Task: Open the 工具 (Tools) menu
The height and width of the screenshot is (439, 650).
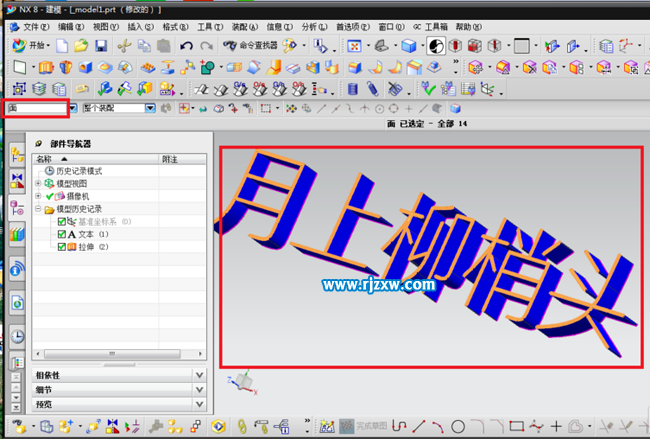Action: (x=210, y=27)
